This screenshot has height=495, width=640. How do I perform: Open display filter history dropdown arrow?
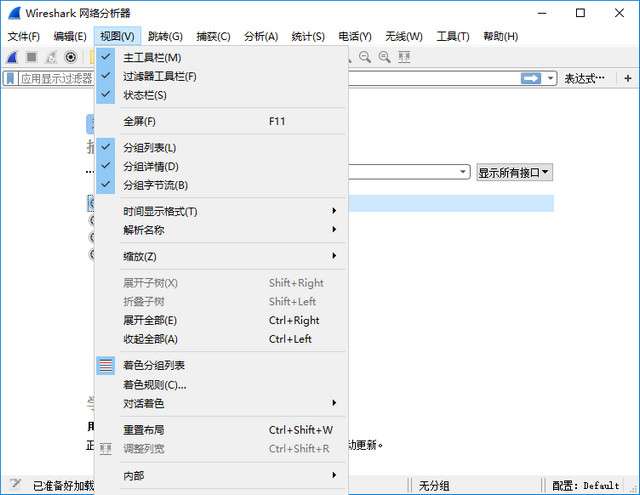coord(551,78)
